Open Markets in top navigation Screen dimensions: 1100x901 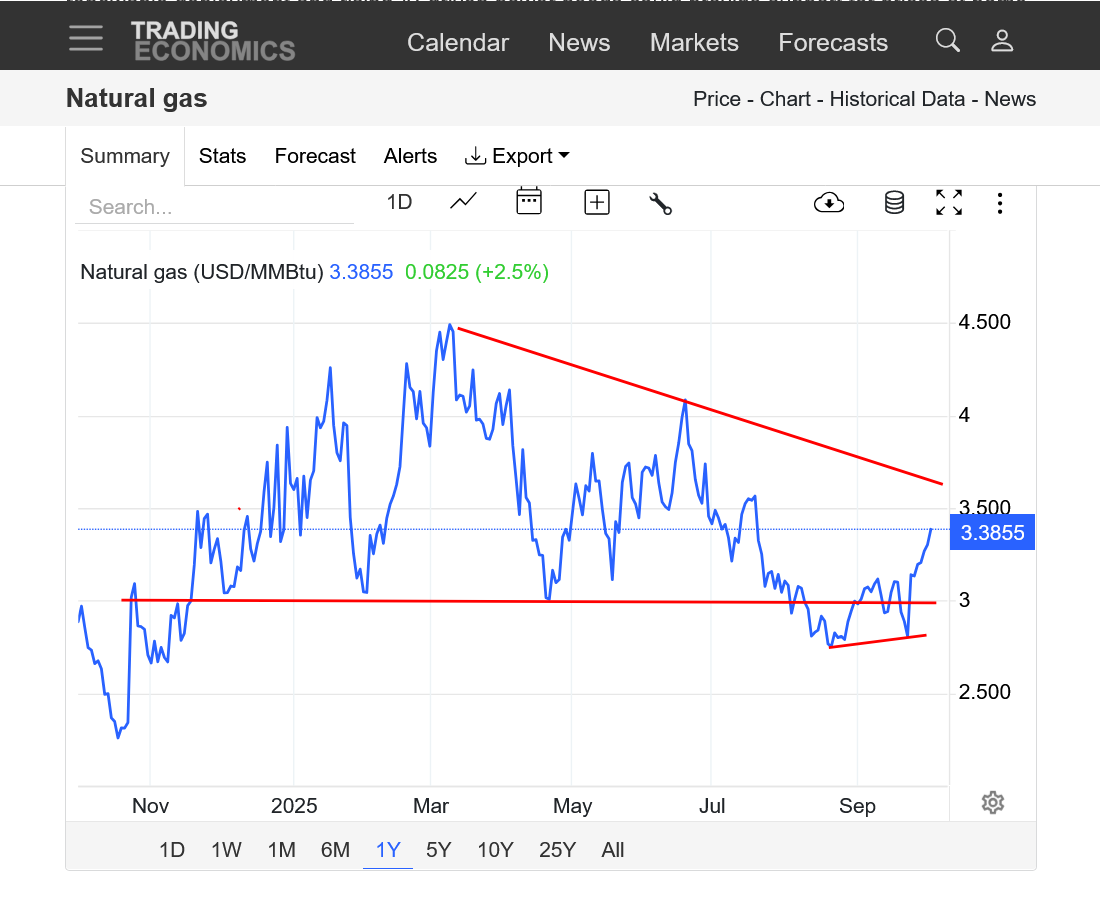[x=694, y=42]
